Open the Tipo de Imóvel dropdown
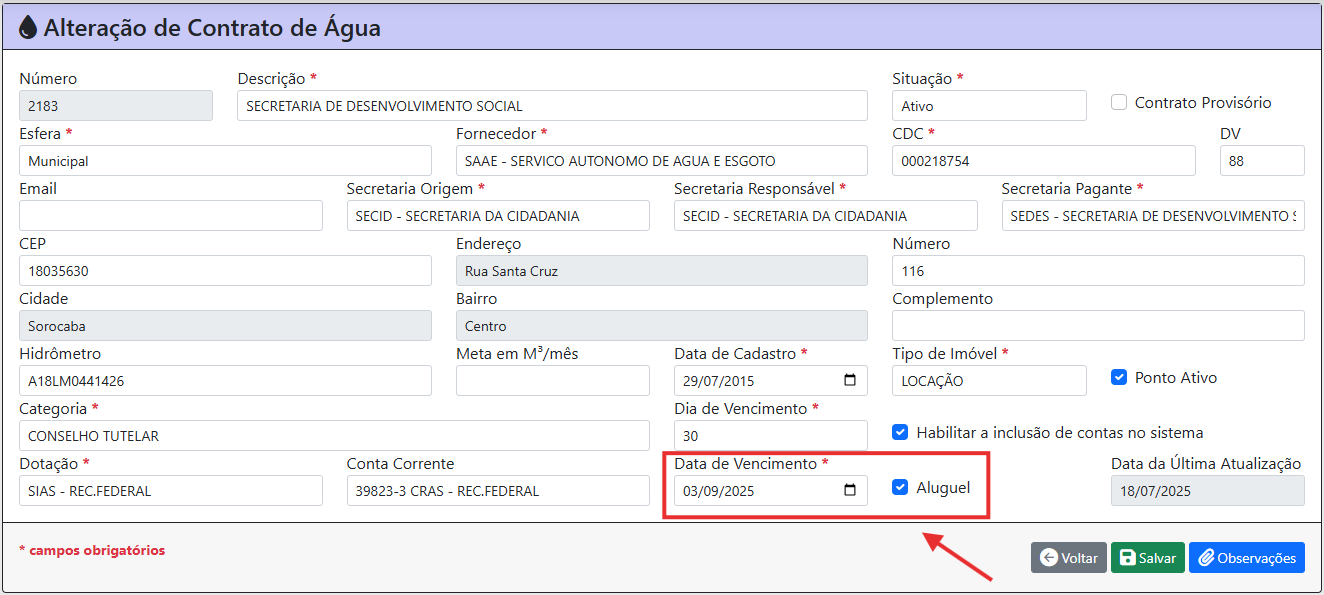 pos(988,381)
